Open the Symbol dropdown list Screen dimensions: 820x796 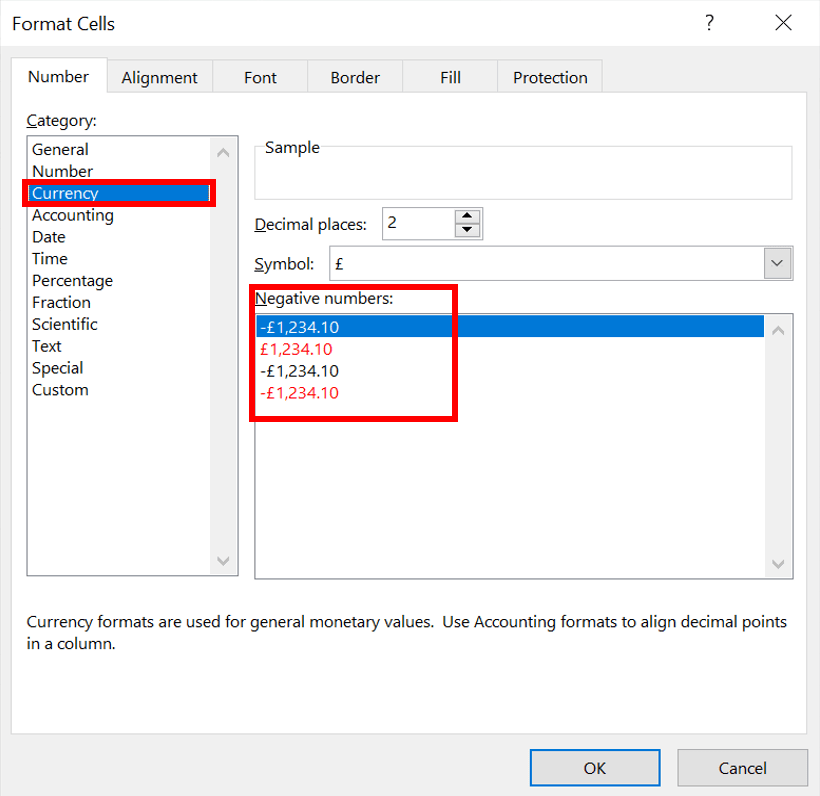778,264
